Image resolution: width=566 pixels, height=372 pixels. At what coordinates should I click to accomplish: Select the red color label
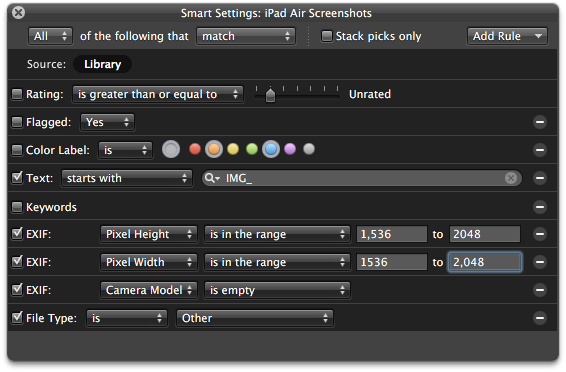pos(195,149)
